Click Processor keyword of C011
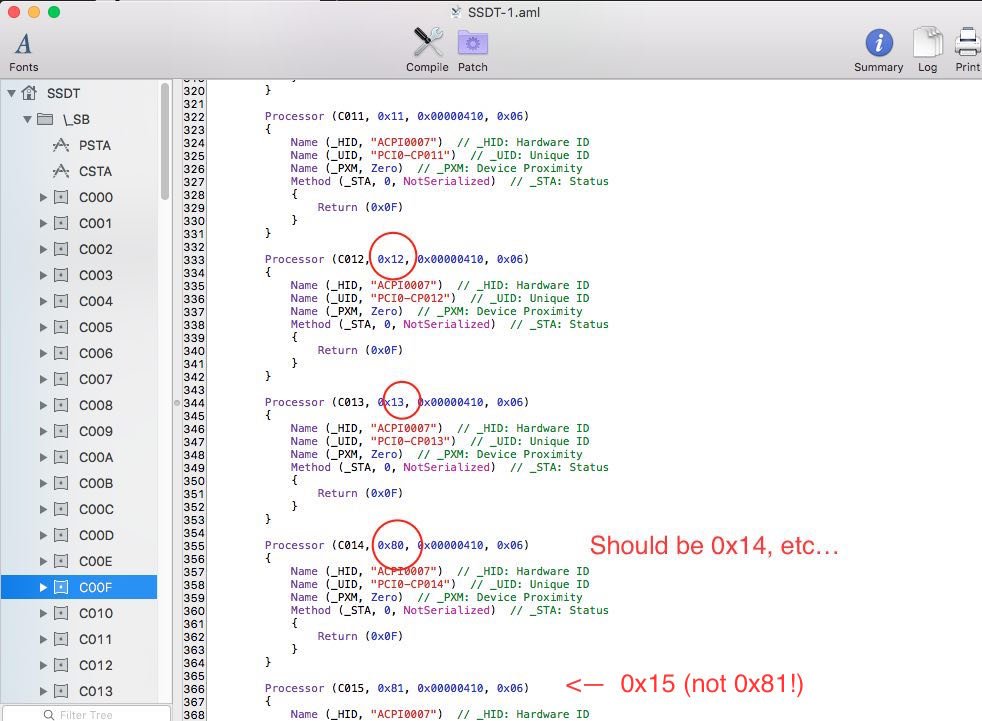 294,116
